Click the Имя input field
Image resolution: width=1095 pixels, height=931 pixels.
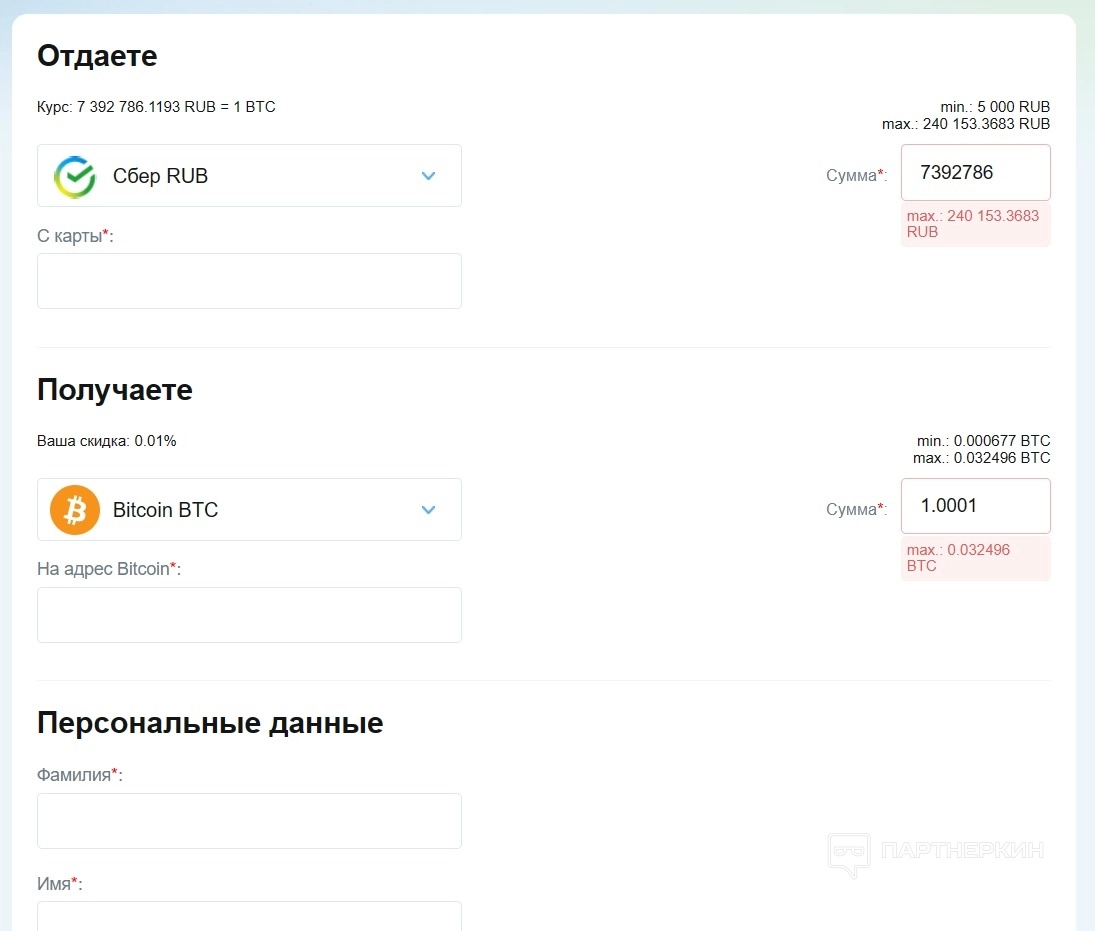[x=249, y=916]
